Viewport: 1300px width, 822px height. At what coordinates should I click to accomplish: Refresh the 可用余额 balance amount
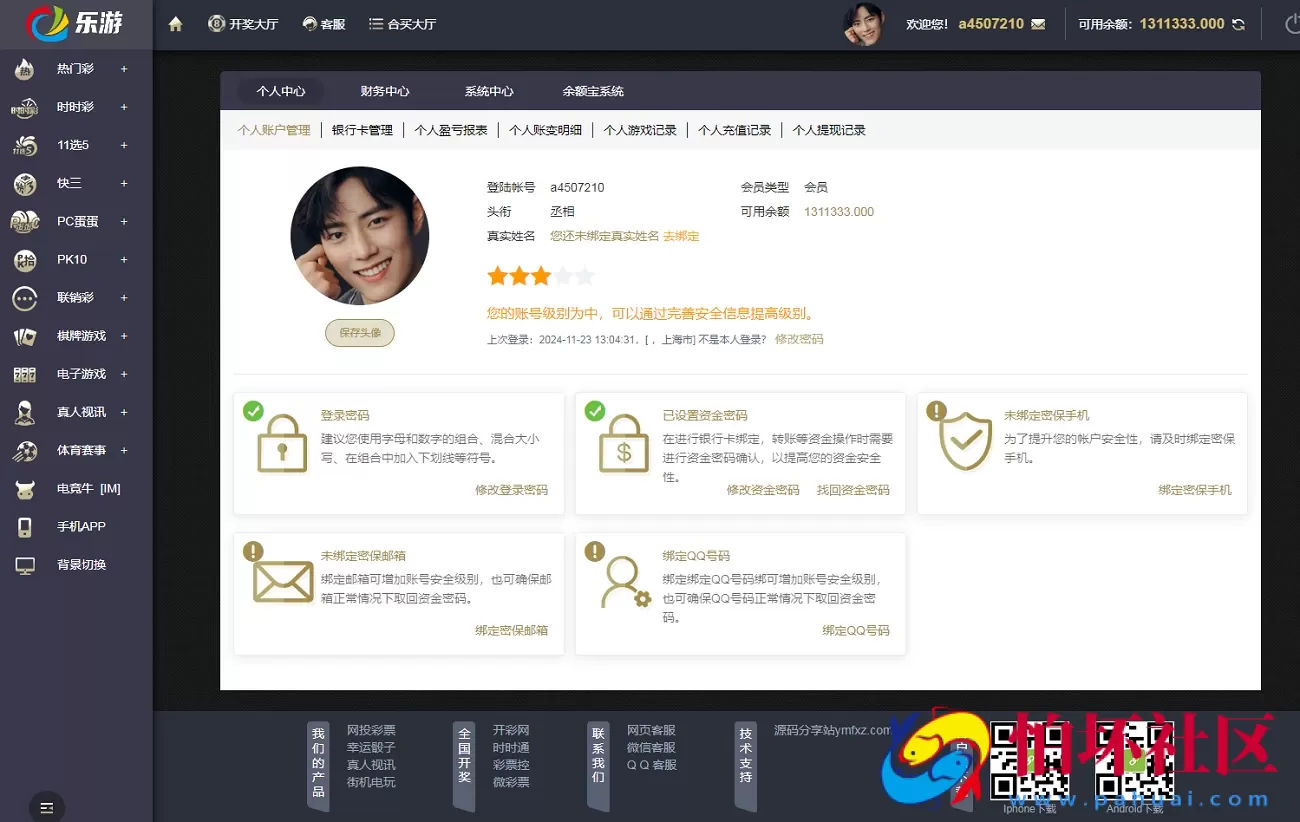[x=1239, y=23]
